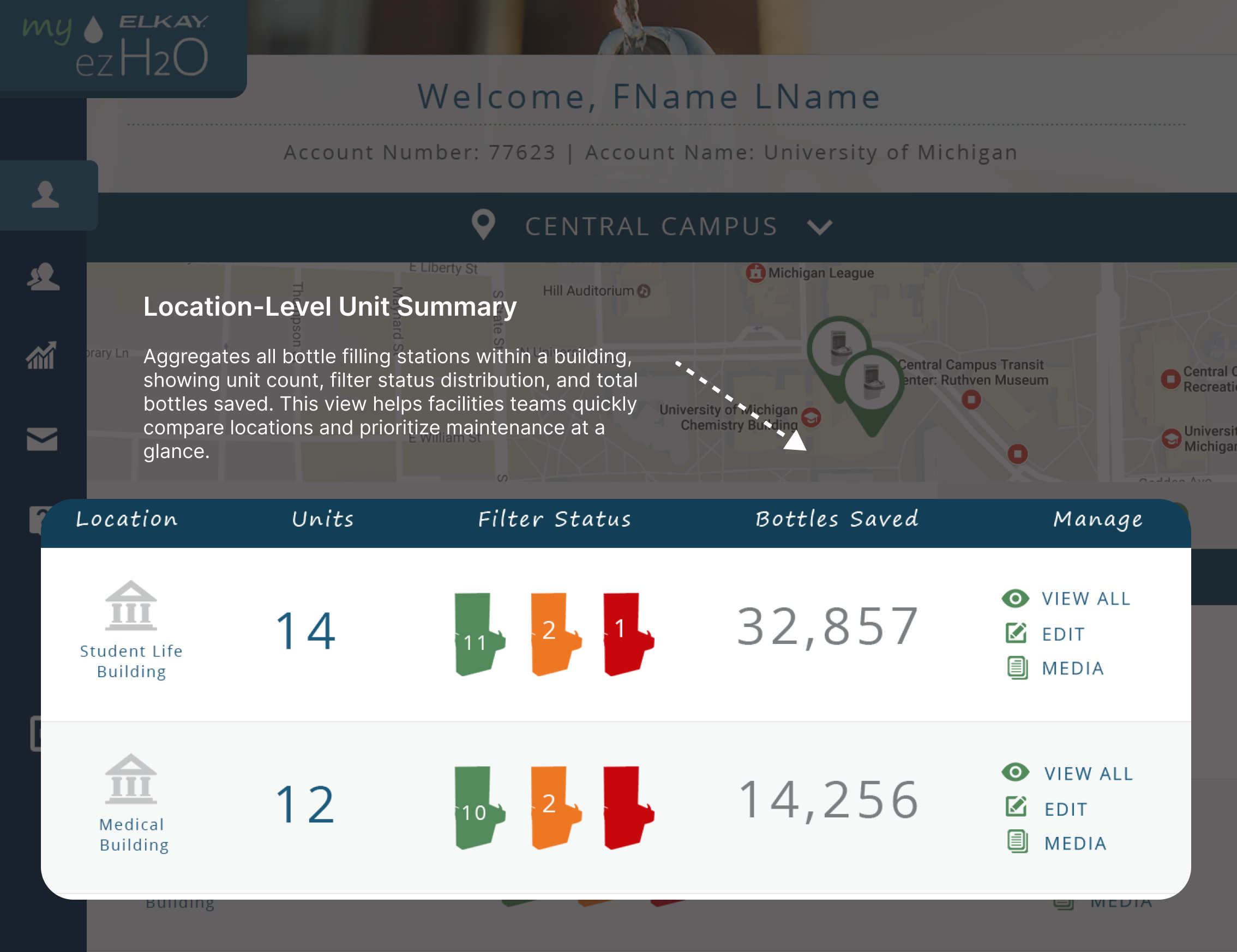This screenshot has height=952, width=1237.
Task: Open the Central Campus location selector
Action: pos(651,226)
